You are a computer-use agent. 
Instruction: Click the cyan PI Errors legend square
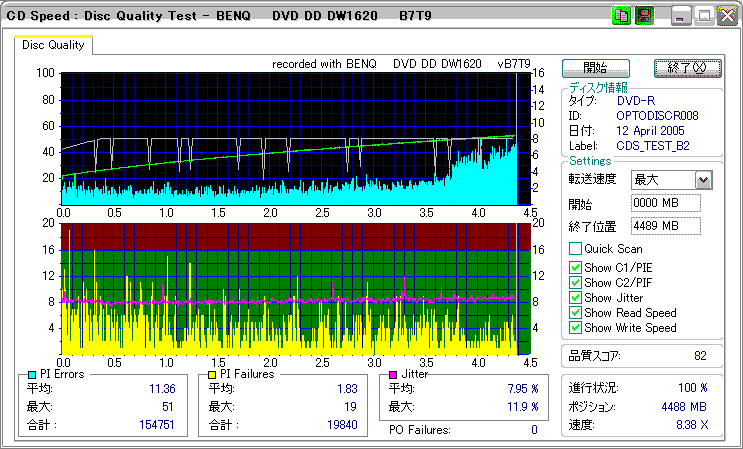(32, 374)
